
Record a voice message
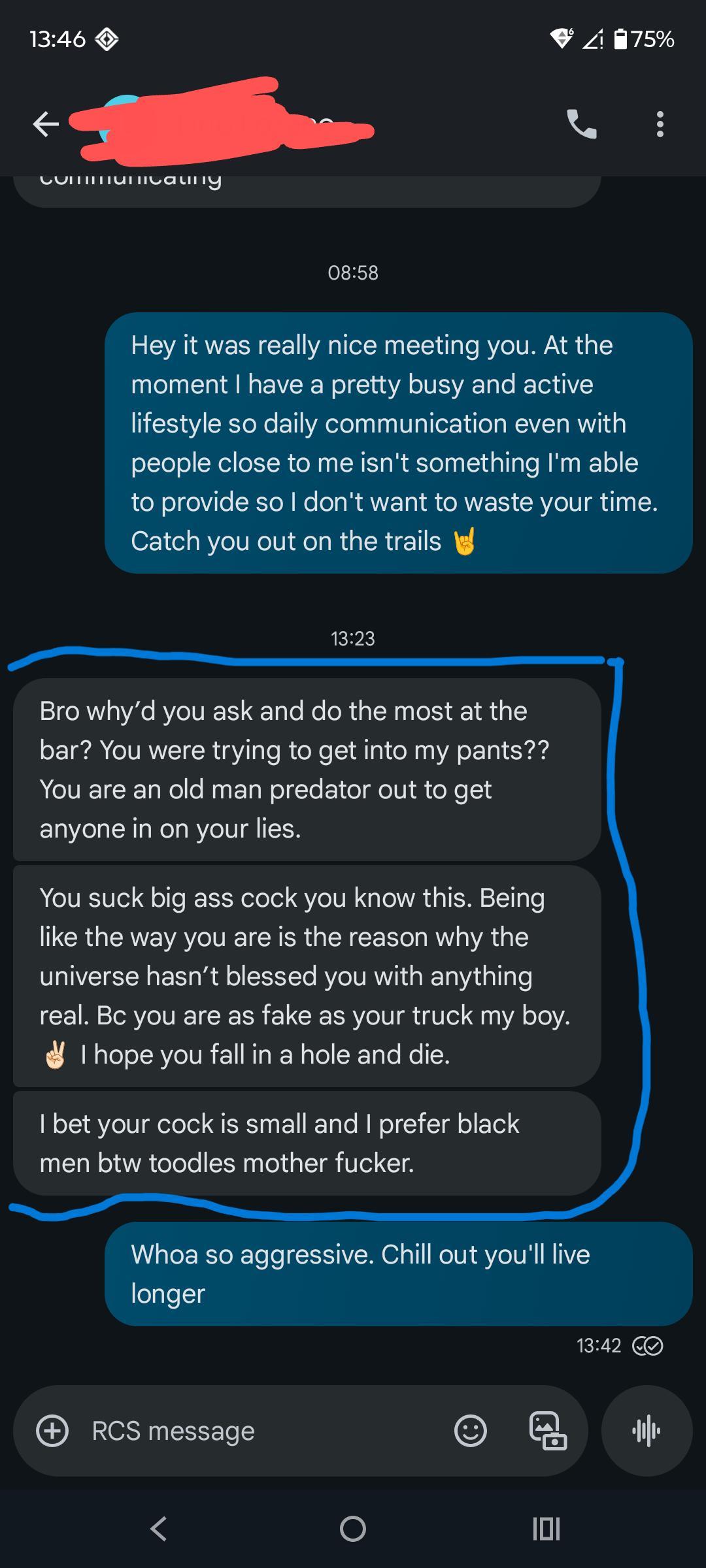coord(647,1431)
